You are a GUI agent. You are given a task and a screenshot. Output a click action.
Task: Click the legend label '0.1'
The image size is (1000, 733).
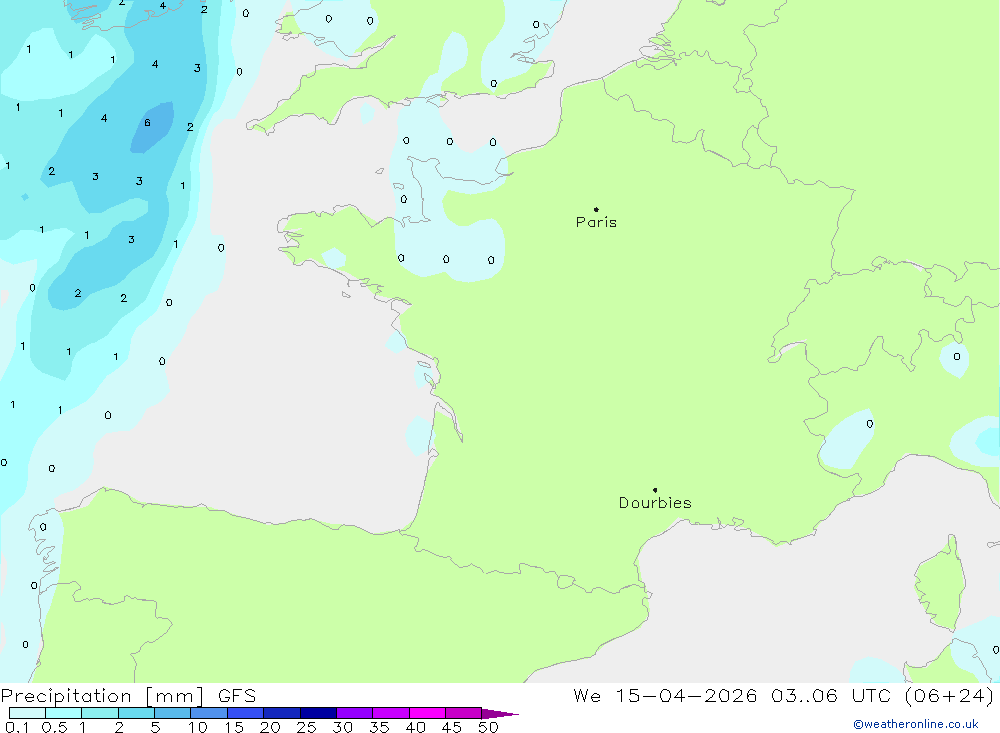coord(17,727)
